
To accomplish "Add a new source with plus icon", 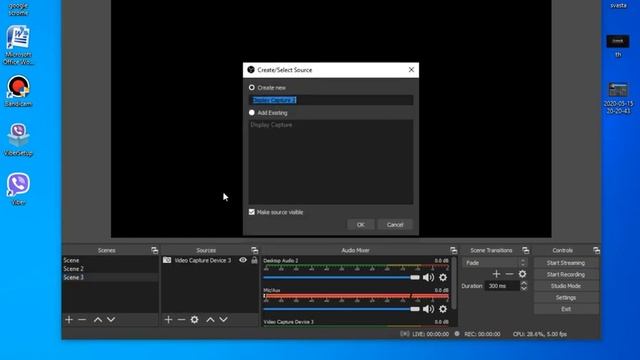I will tap(168, 320).
